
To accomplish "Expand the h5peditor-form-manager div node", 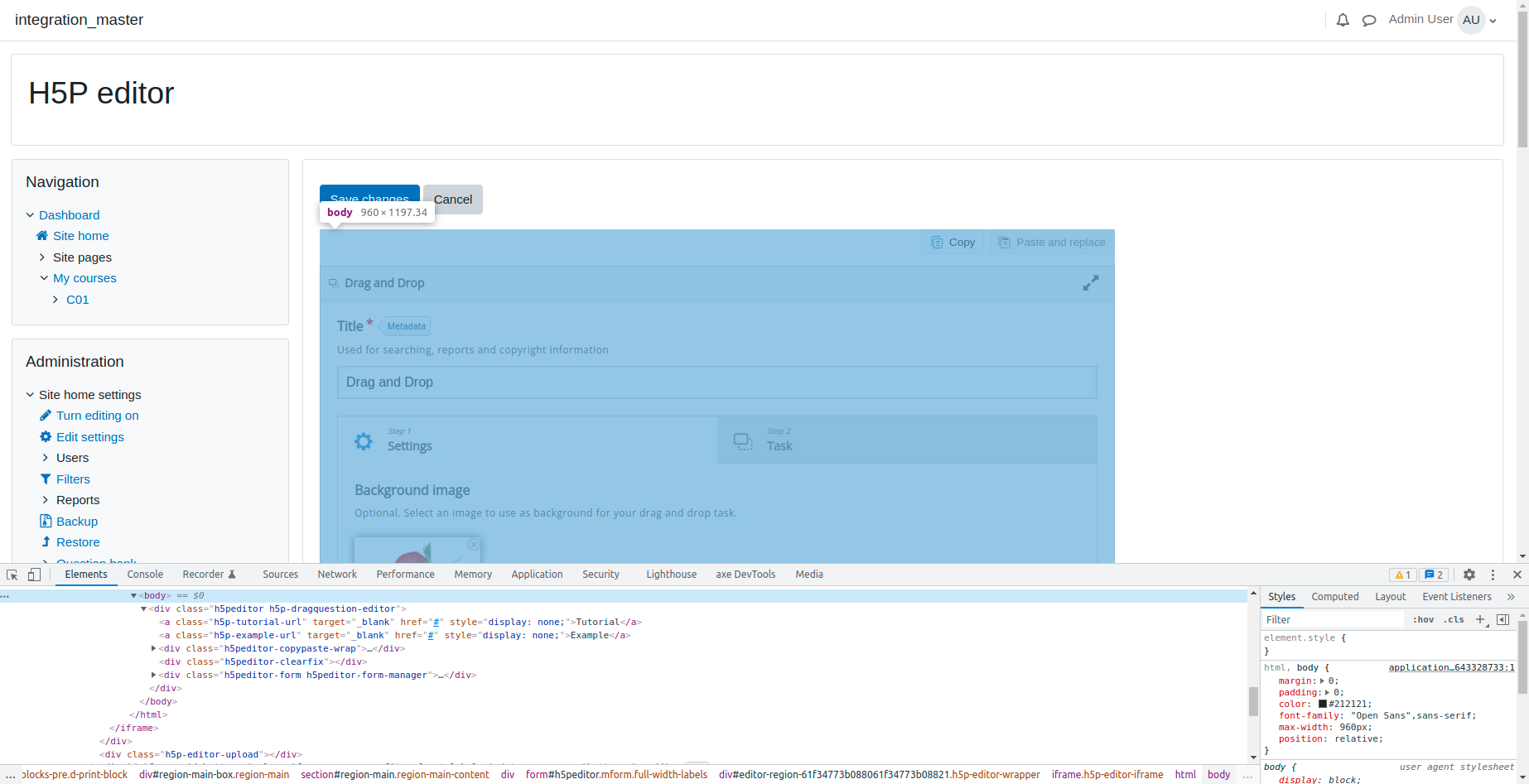I will coord(153,676).
